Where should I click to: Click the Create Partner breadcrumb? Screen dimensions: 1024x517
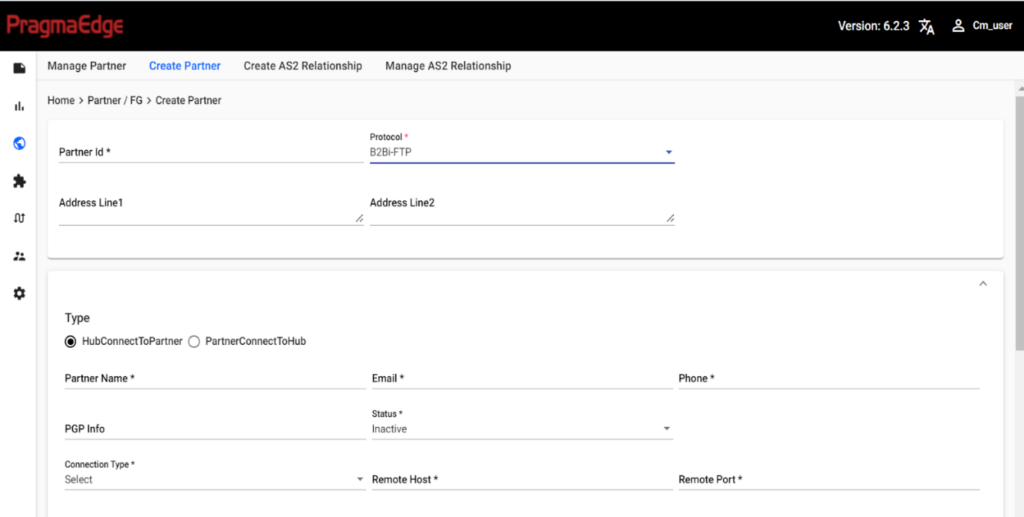tap(188, 101)
